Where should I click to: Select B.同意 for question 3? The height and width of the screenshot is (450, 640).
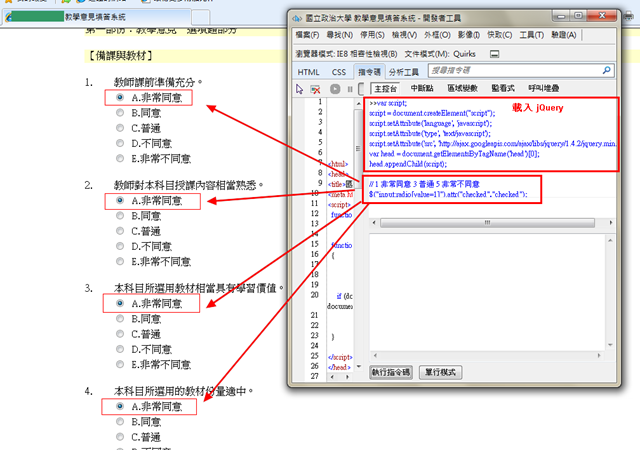click(x=120, y=319)
